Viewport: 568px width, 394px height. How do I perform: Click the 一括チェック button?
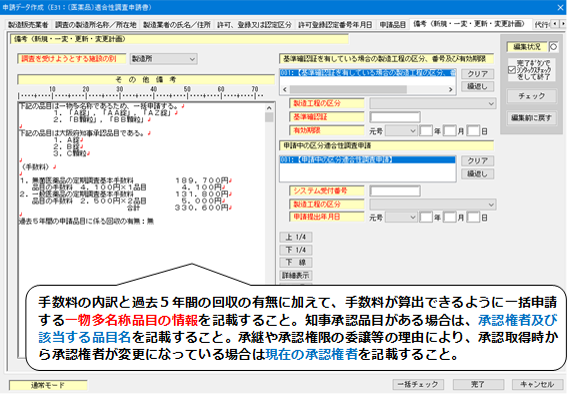tap(418, 384)
